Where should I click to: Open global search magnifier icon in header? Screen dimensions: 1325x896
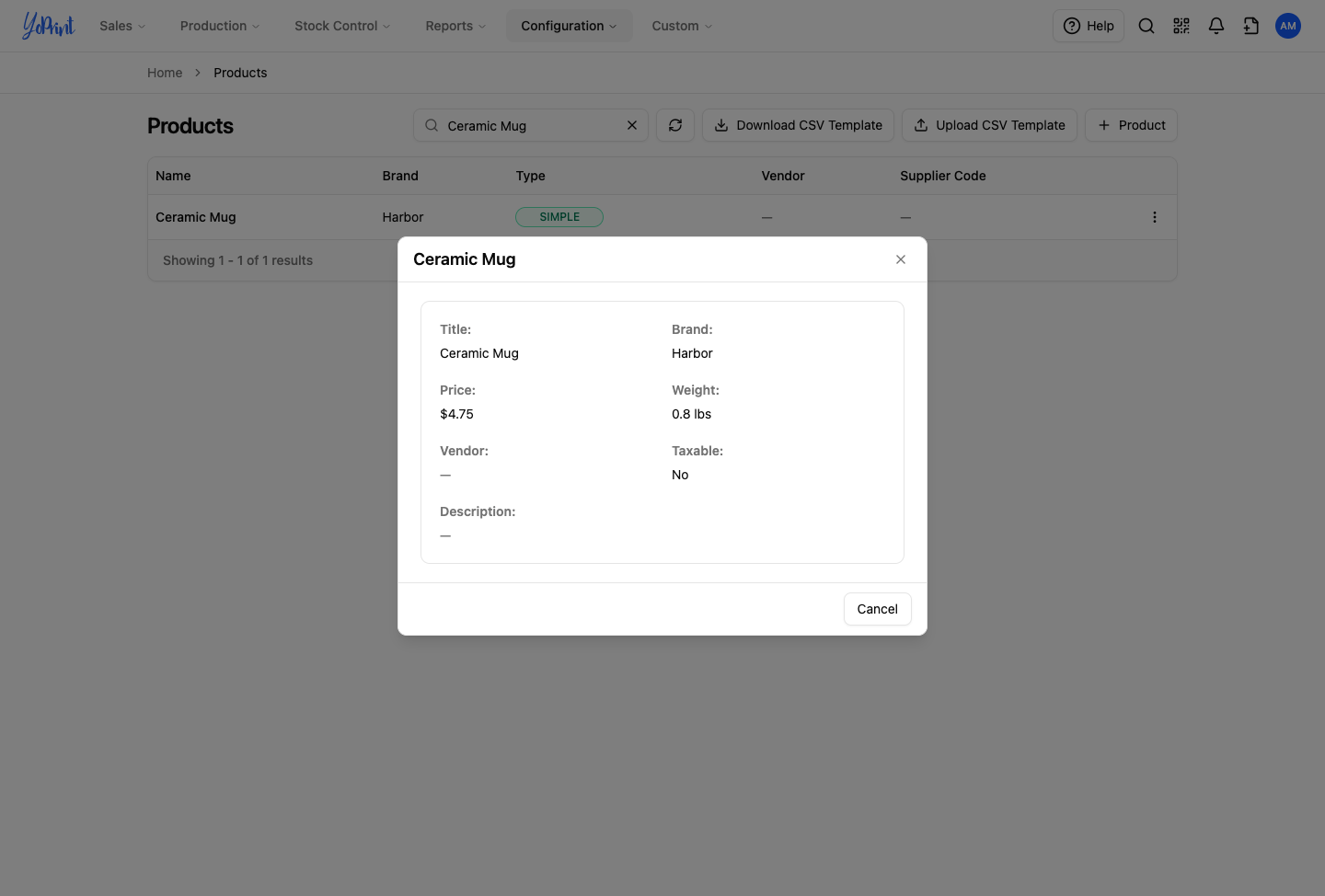[x=1146, y=26]
